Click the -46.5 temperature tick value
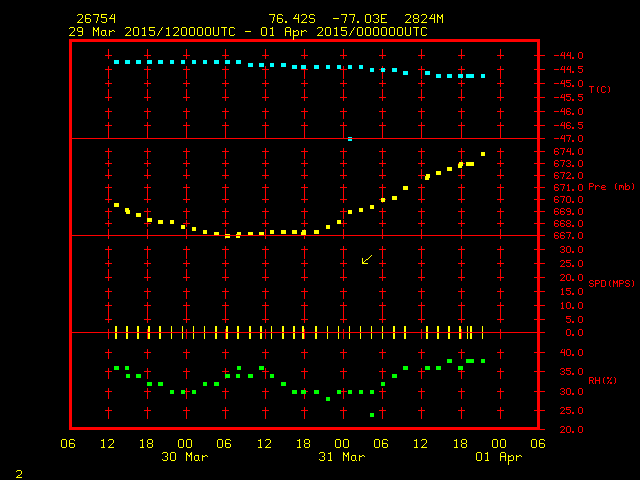The image size is (640, 480). point(568,126)
